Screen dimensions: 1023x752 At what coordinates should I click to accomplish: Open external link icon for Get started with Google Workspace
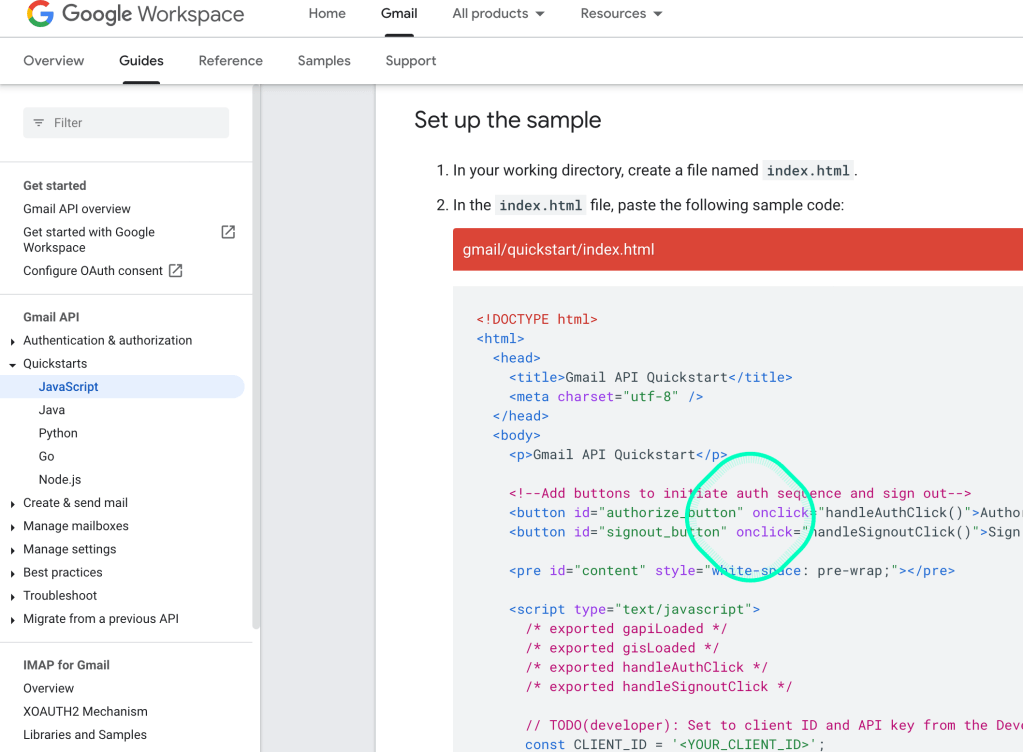228,232
